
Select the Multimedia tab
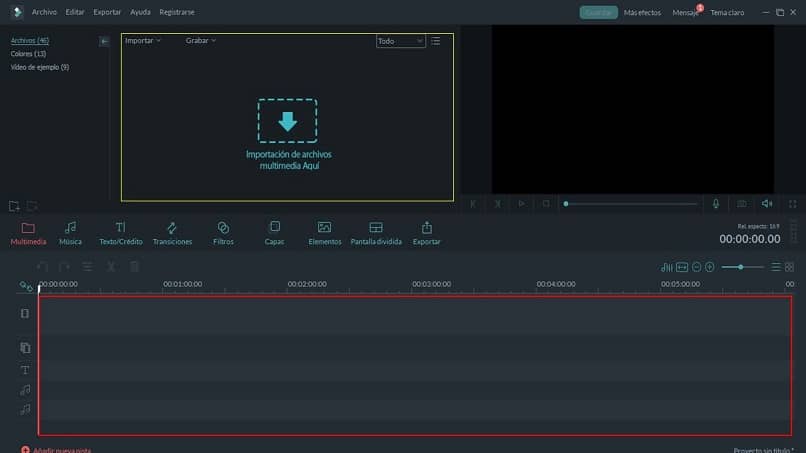pos(28,233)
